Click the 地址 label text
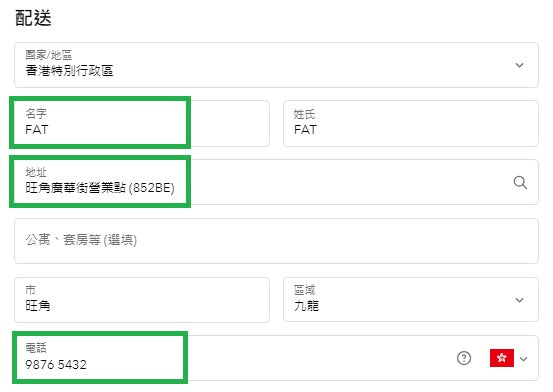This screenshot has height=392, width=553. (36, 172)
